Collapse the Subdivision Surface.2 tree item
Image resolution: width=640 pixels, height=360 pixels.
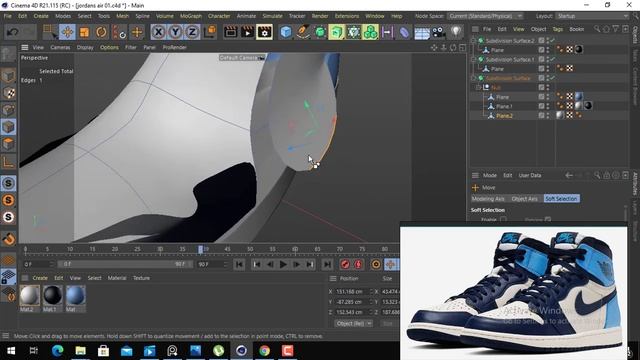pos(474,40)
